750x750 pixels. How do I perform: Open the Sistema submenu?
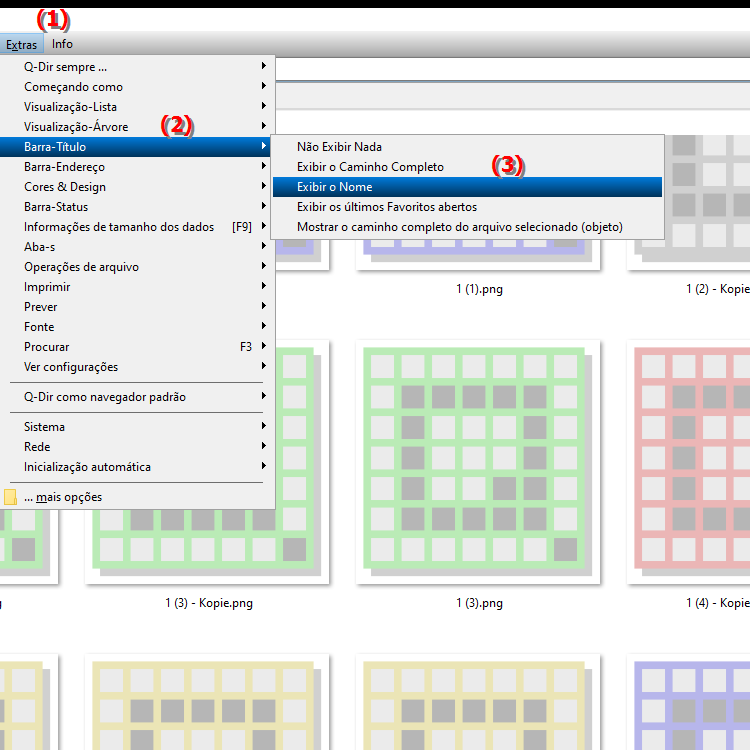tap(137, 427)
